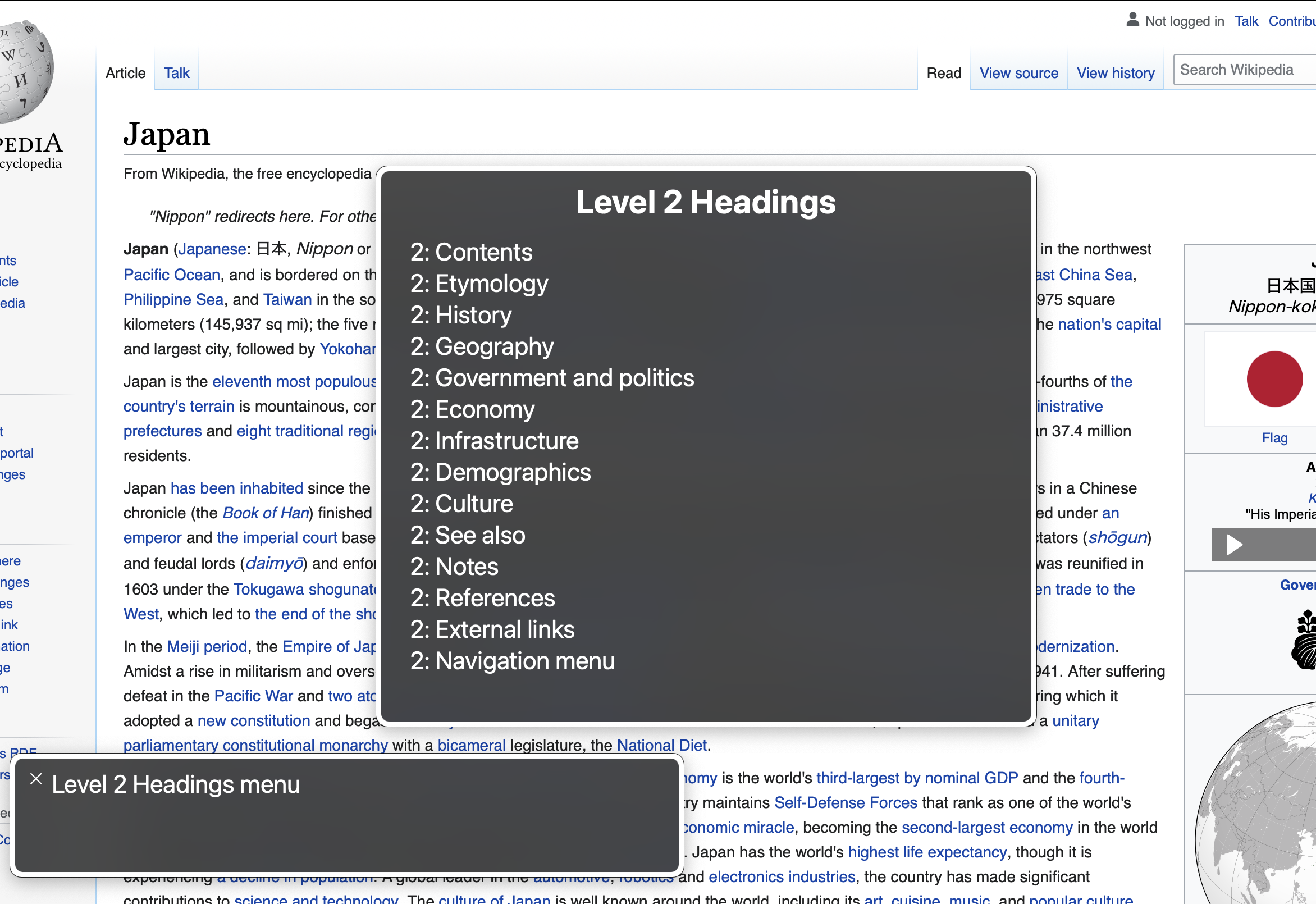Image resolution: width=1316 pixels, height=904 pixels.
Task: Follow the Japanese language link
Action: coord(212,249)
